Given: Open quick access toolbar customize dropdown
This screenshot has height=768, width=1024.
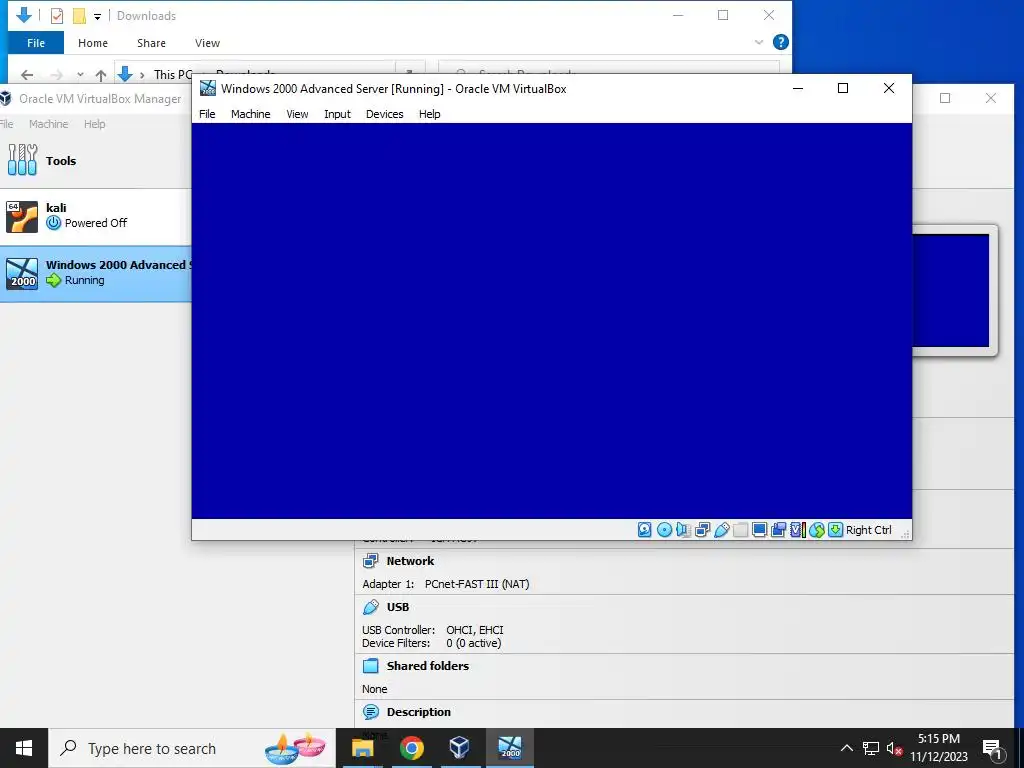Looking at the screenshot, I should coord(97,16).
